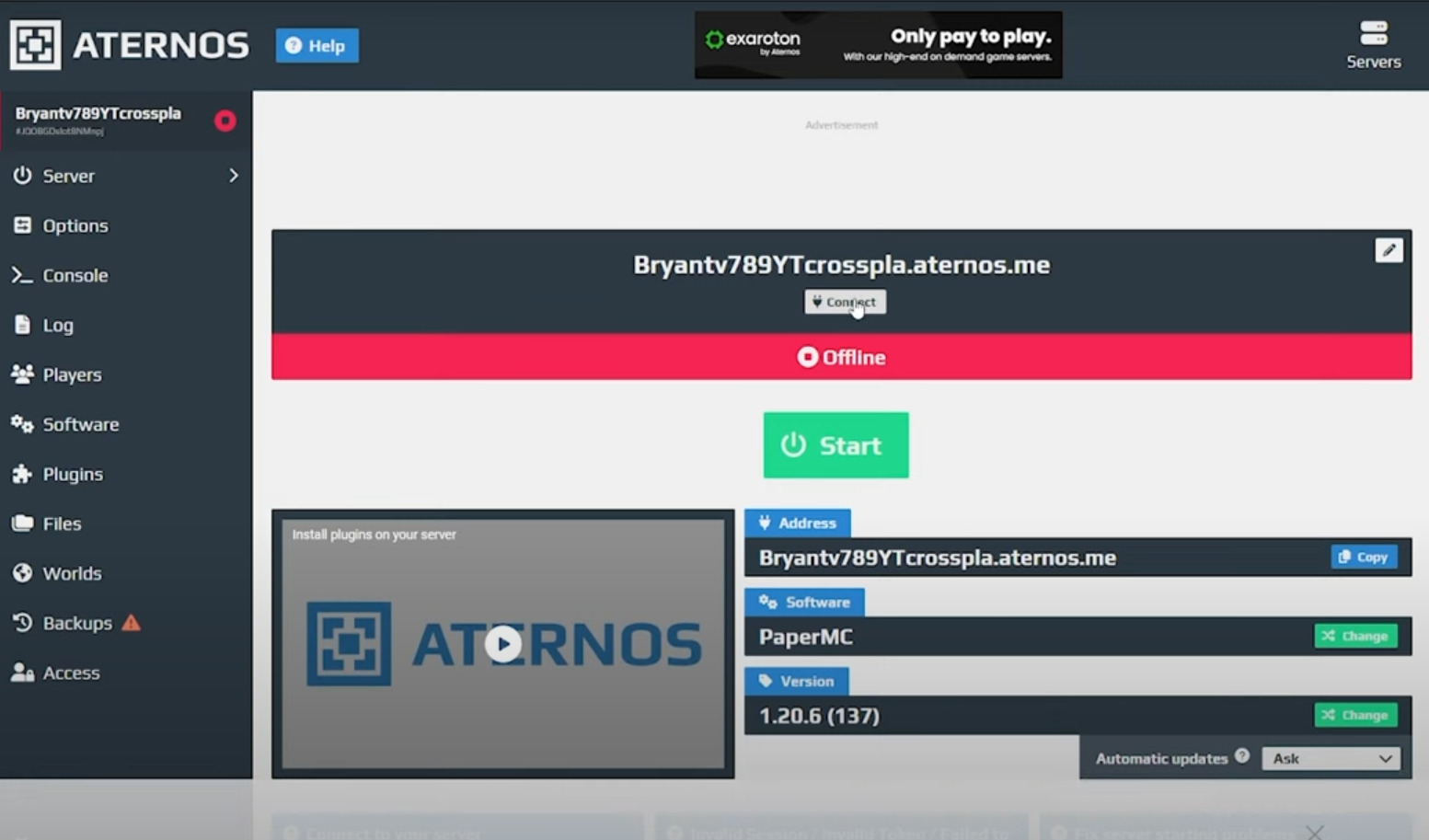Click the Aternos logo icon
This screenshot has width=1429, height=840.
coord(35,44)
